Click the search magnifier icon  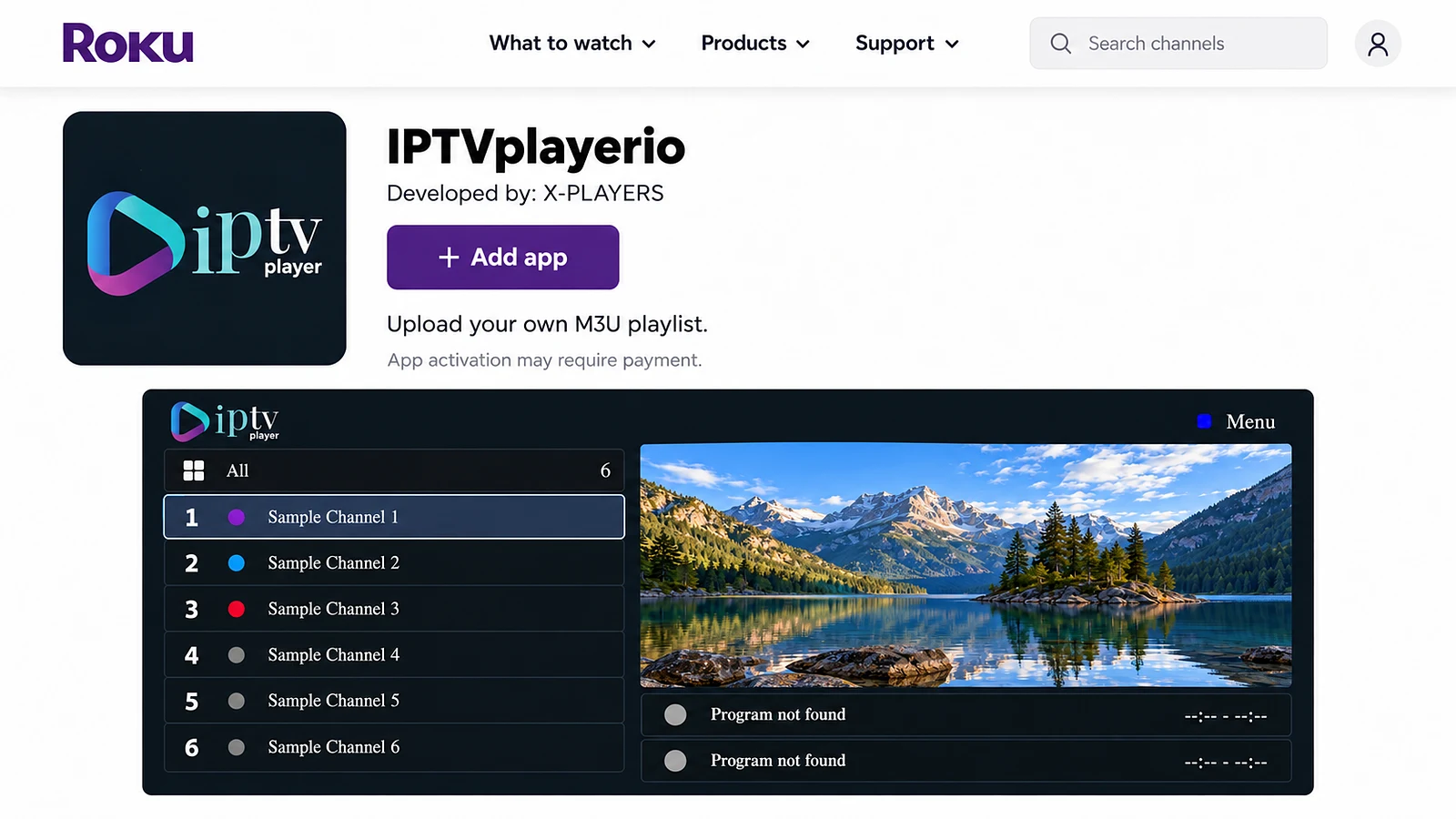[1060, 44]
